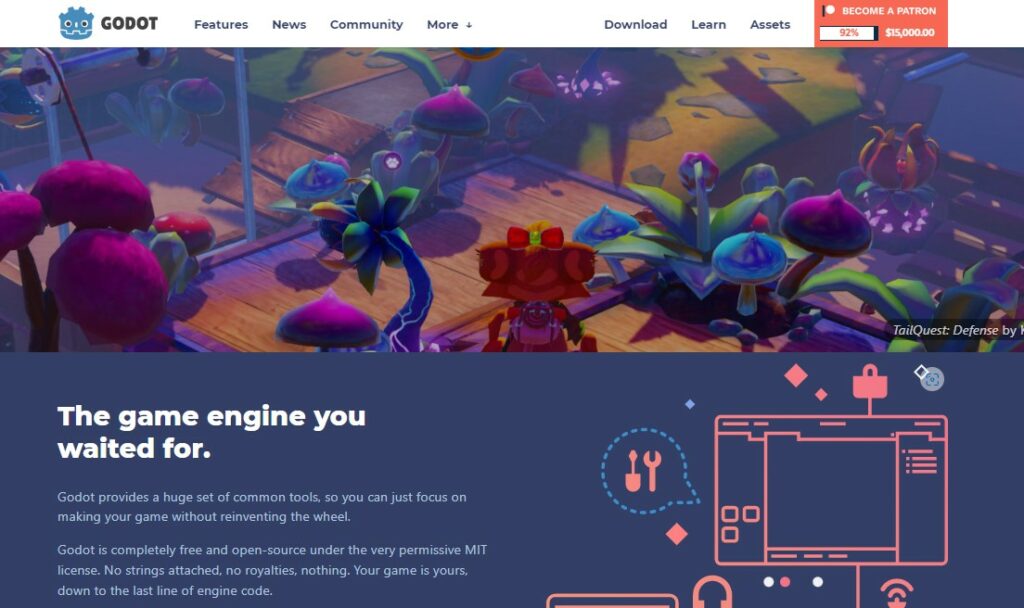Image resolution: width=1024 pixels, height=608 pixels.
Task: Click the 92% funding progress bar
Action: [x=848, y=33]
